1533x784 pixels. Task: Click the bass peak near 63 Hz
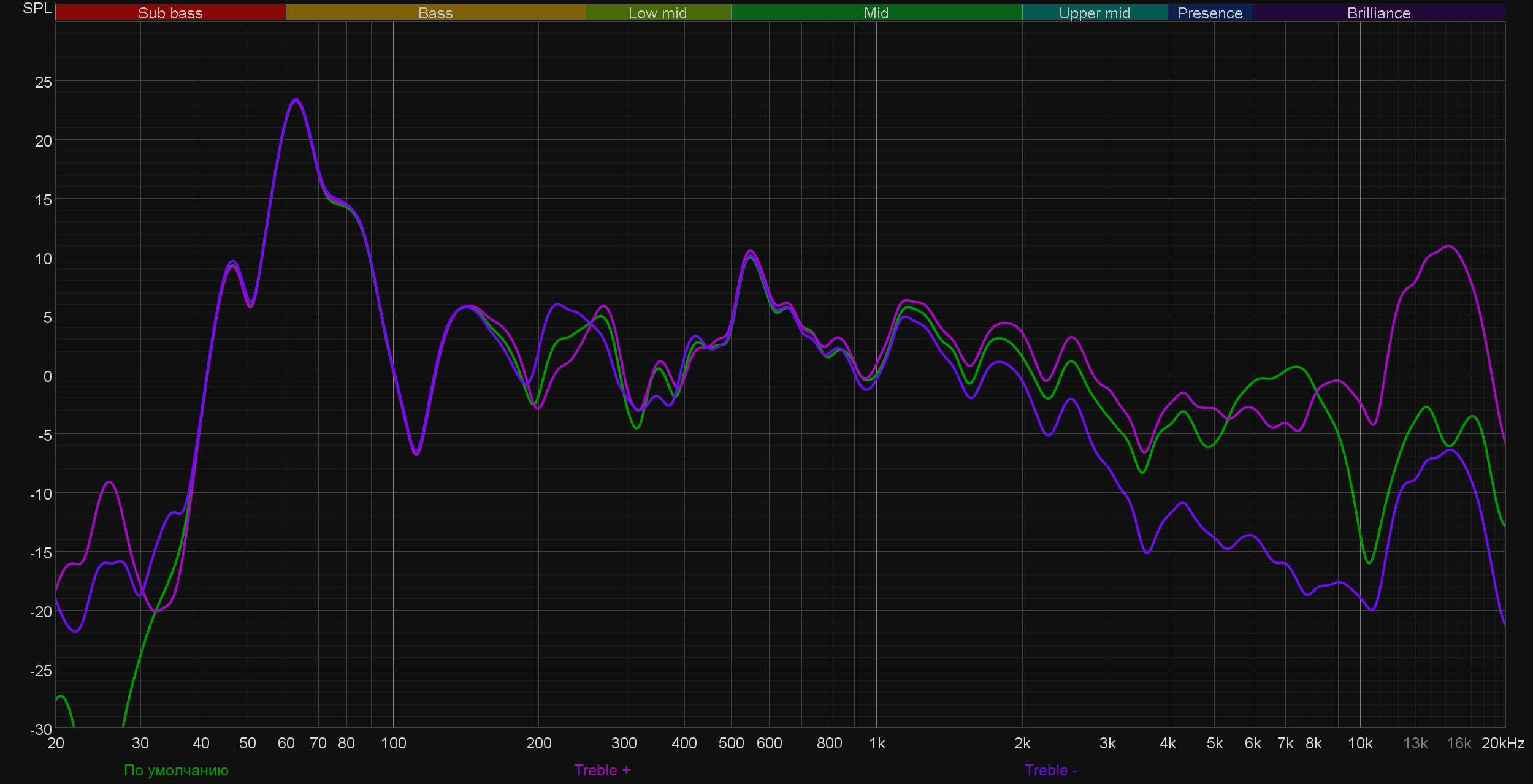(x=296, y=99)
